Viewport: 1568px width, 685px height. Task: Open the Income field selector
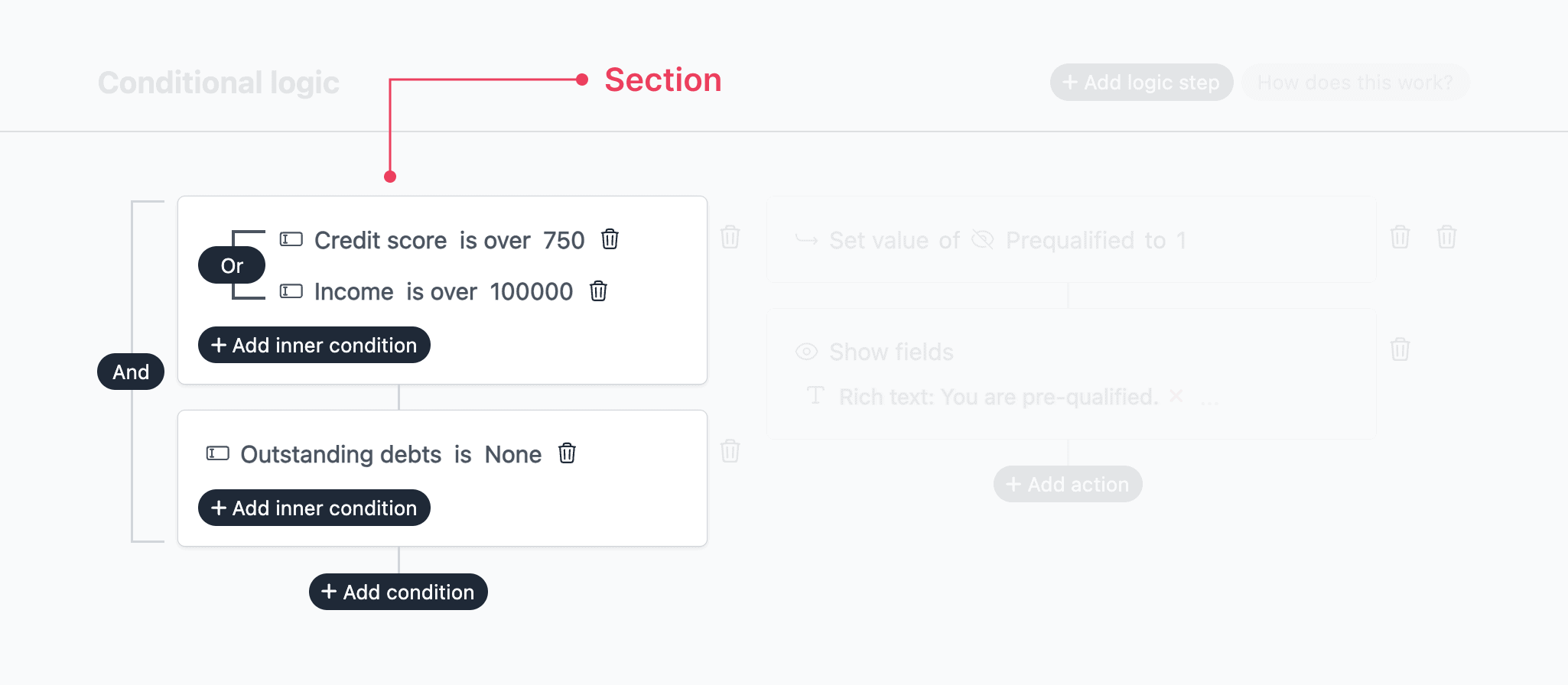click(353, 291)
